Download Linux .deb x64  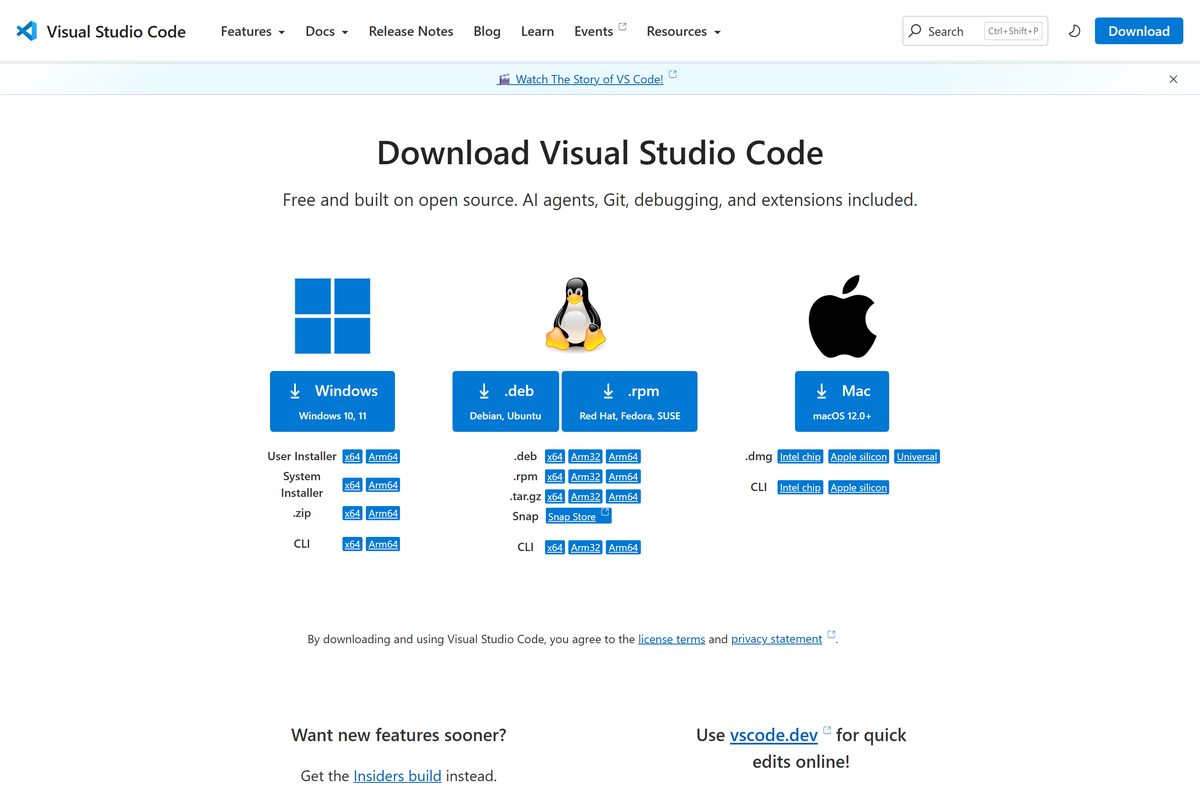pyautogui.click(x=555, y=457)
